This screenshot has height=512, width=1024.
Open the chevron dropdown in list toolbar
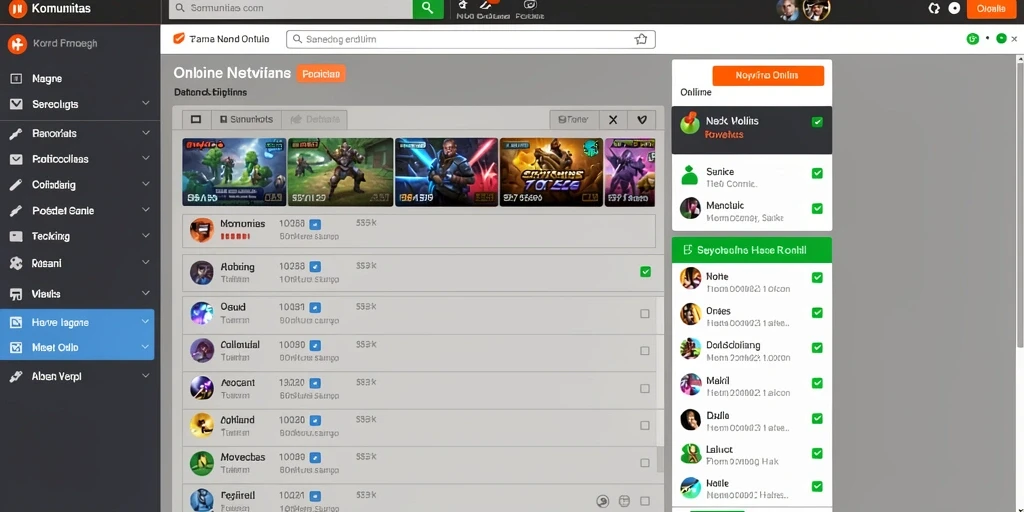pyautogui.click(x=642, y=120)
